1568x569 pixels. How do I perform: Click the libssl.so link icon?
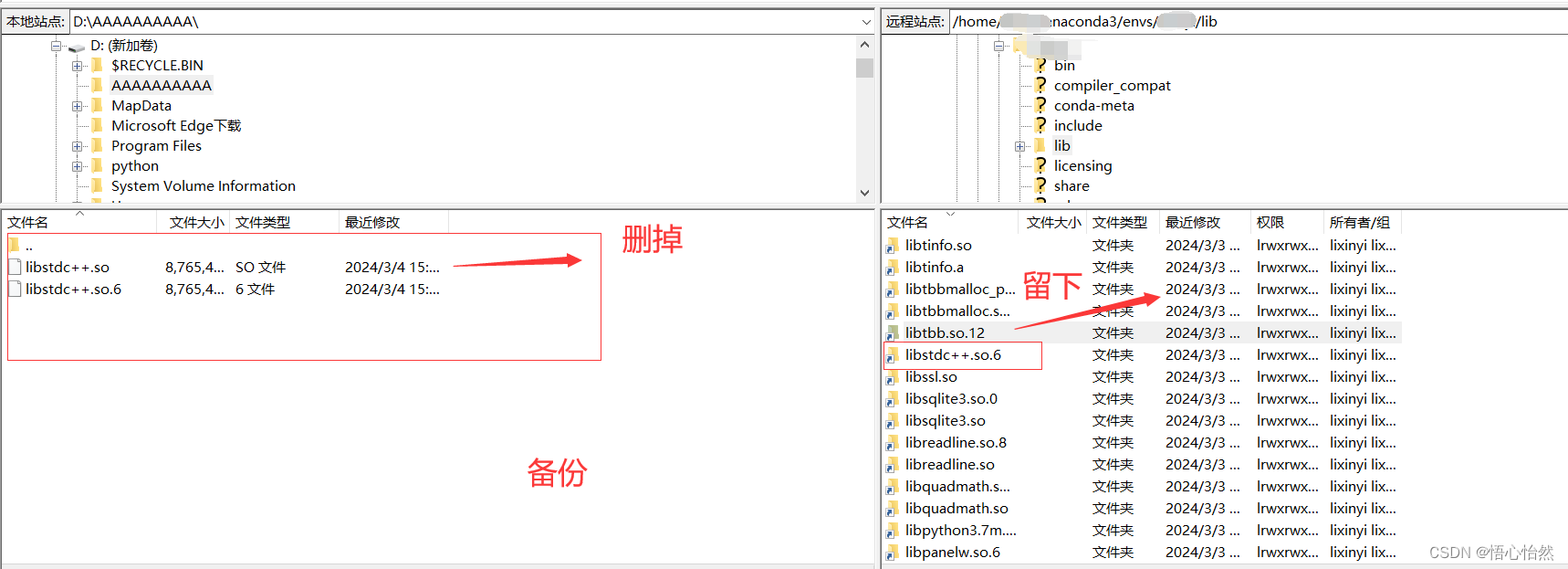click(x=893, y=376)
